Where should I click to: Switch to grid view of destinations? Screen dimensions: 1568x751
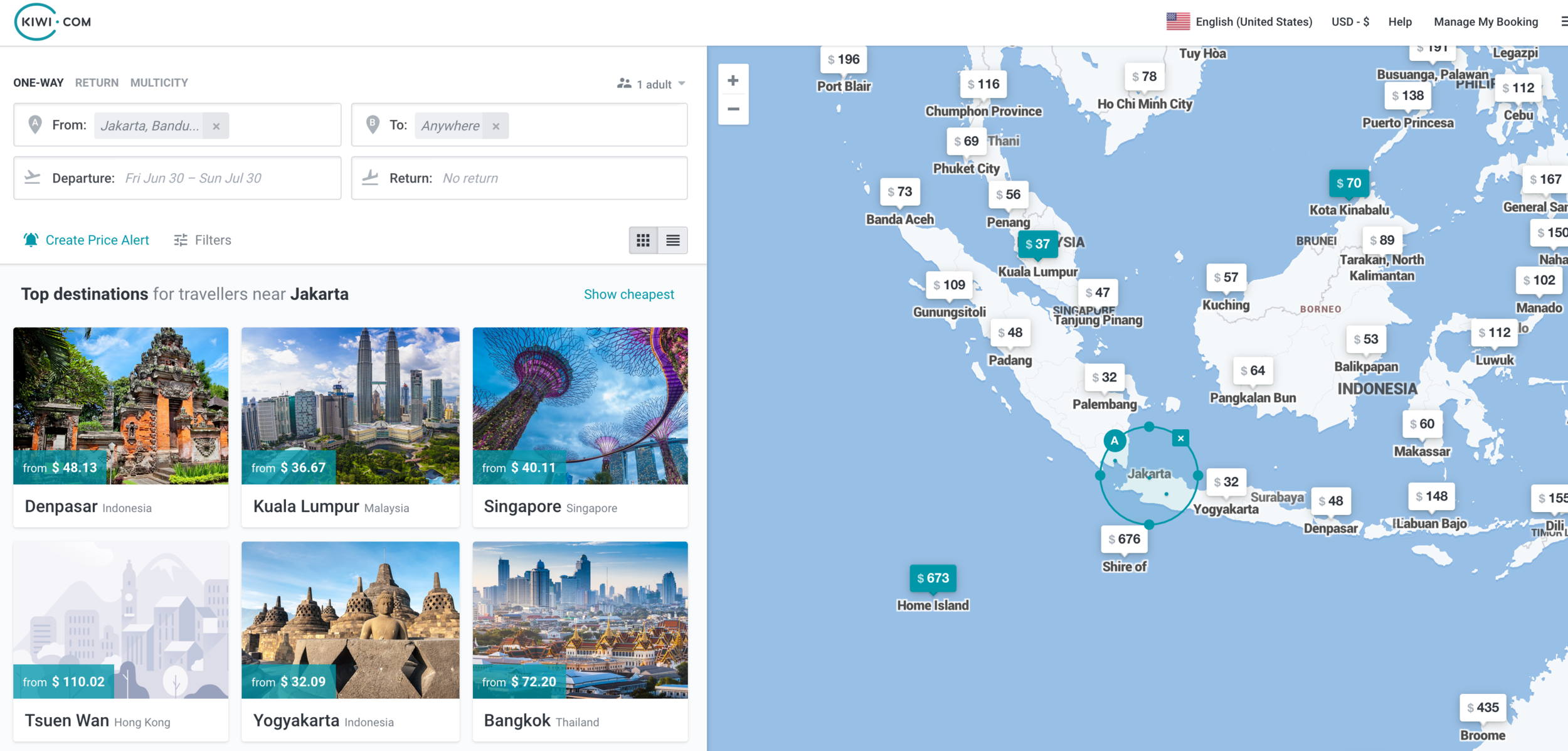(644, 240)
